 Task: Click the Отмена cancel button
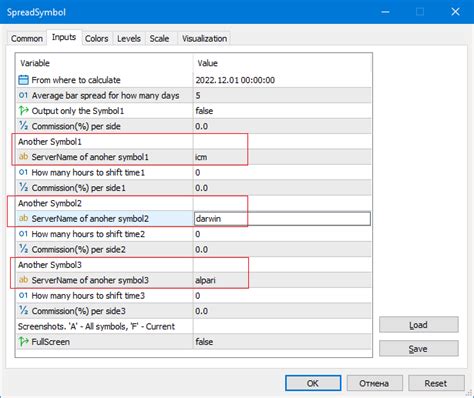(374, 383)
